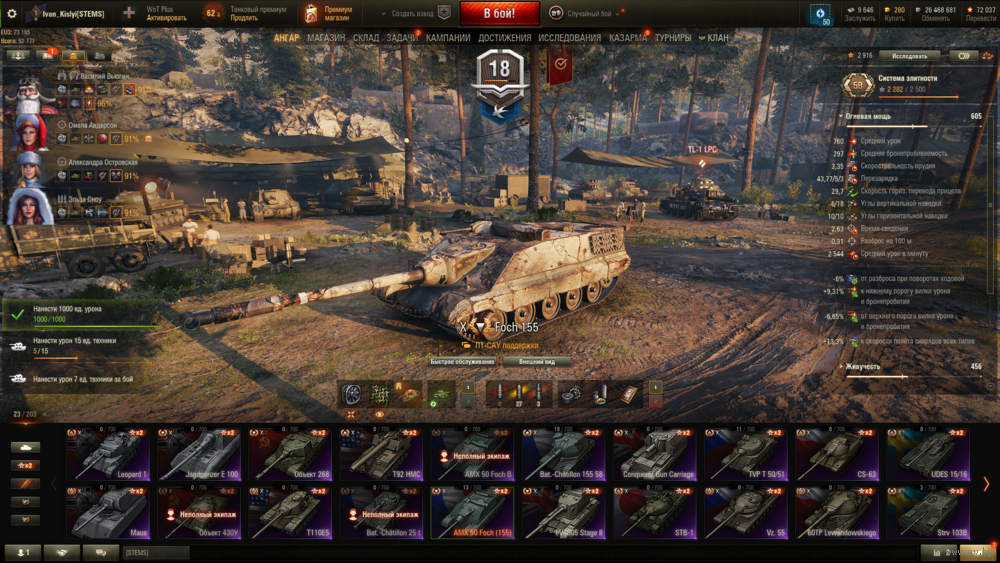Open the ИССЛЕДОВАНИЯ tab
This screenshot has height=563, width=1000.
[570, 38]
